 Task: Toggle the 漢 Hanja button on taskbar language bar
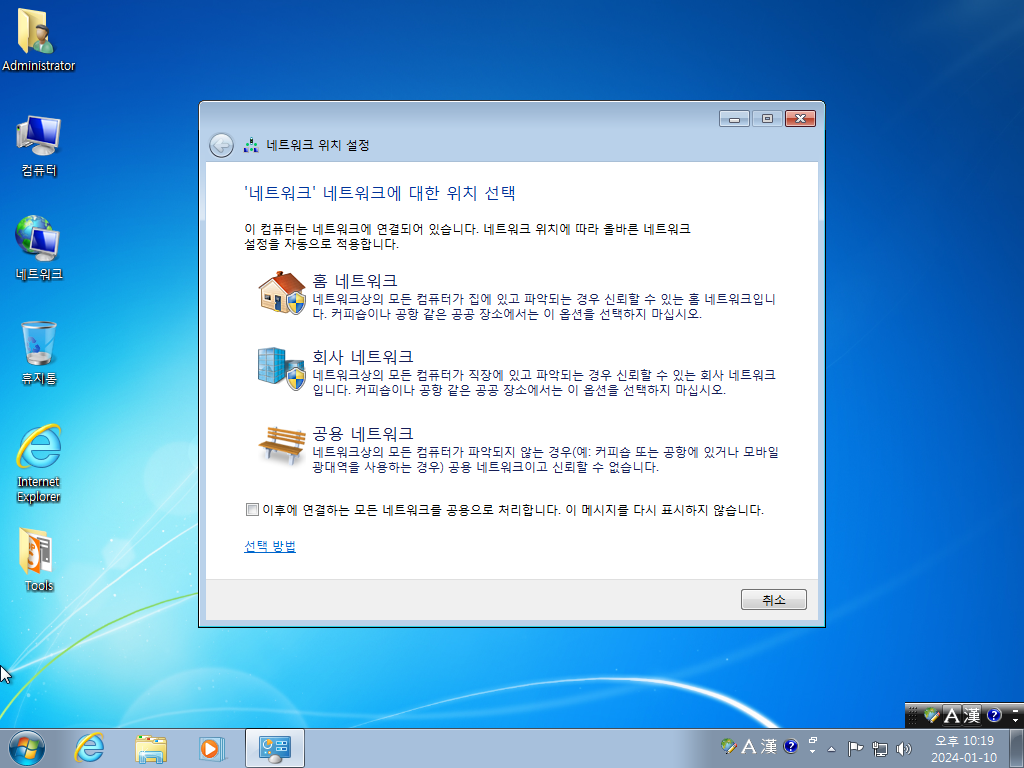pos(769,746)
